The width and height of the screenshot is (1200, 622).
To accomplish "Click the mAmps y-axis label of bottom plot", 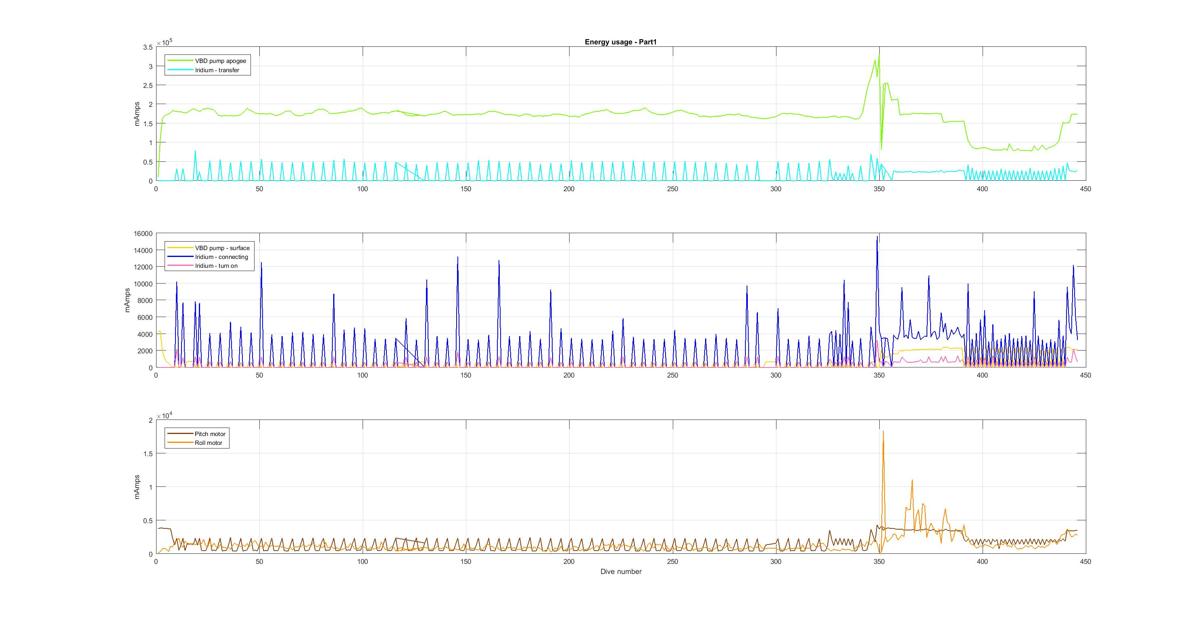I will [138, 487].
